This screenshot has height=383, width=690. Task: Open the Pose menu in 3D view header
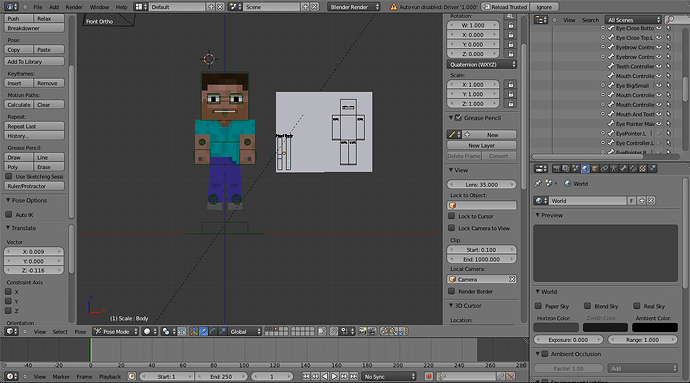(80, 331)
